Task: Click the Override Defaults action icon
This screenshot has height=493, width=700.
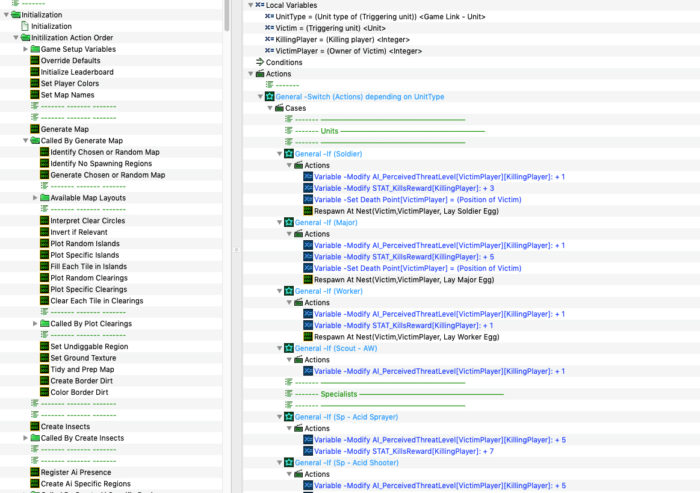Action: pyautogui.click(x=34, y=60)
